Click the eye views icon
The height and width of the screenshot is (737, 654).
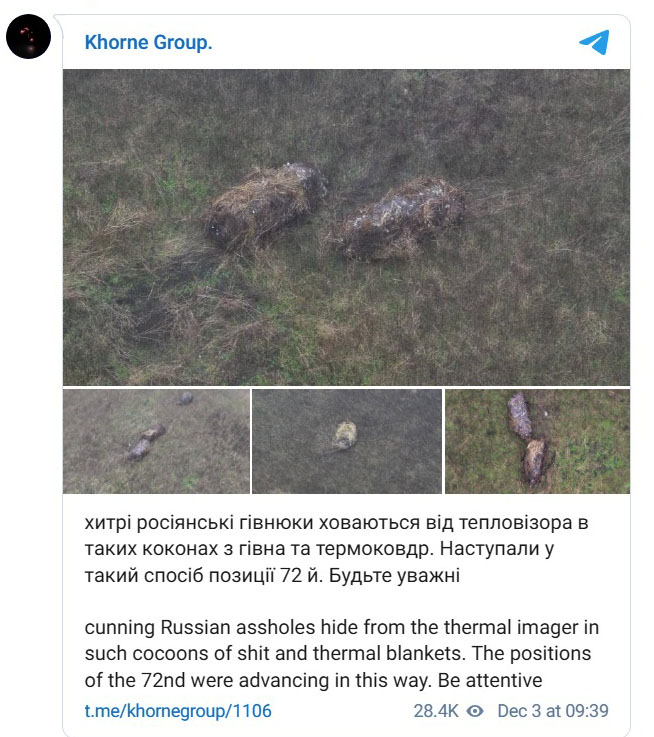click(x=475, y=711)
